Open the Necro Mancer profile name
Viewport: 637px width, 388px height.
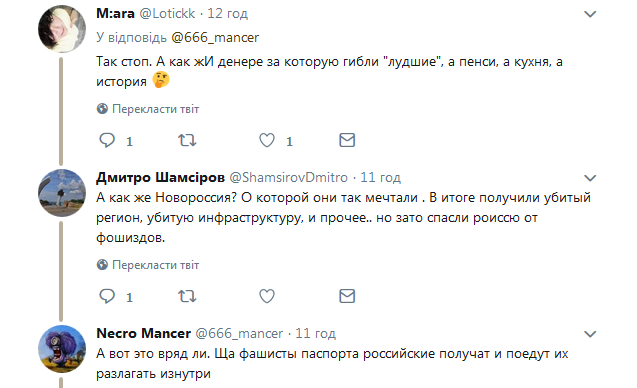click(x=143, y=334)
